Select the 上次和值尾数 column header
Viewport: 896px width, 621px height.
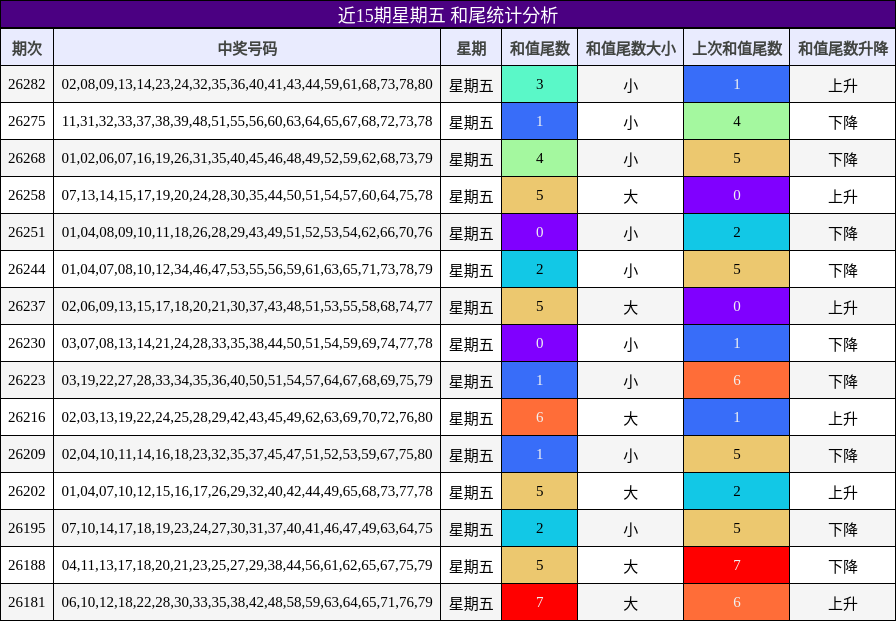point(737,48)
